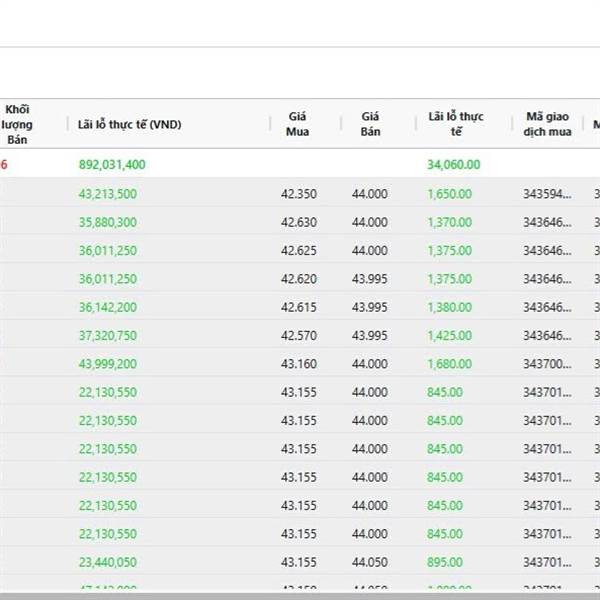Screen dimensions: 600x600
Task: Select the row with profit 43,999,200
Action: pos(108,364)
